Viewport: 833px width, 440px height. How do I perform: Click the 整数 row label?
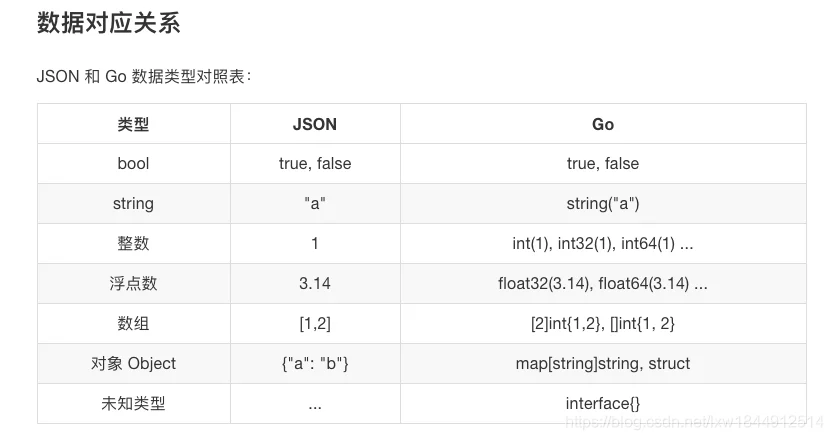pyautogui.click(x=133, y=243)
